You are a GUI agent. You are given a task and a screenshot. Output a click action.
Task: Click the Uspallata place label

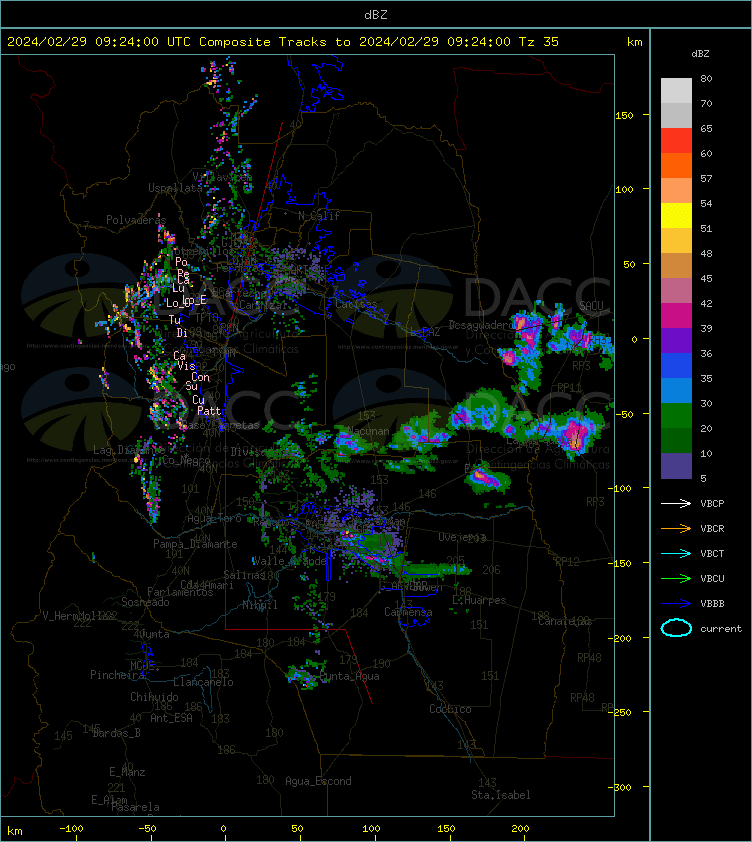point(175,188)
